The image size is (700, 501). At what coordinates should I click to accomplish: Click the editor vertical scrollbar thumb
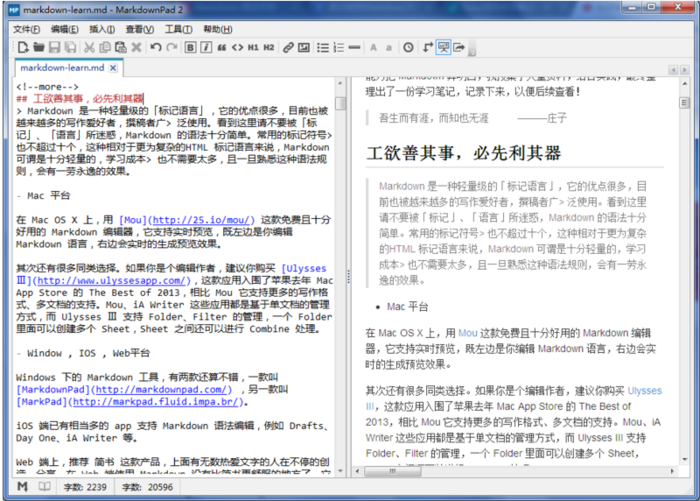click(x=341, y=103)
